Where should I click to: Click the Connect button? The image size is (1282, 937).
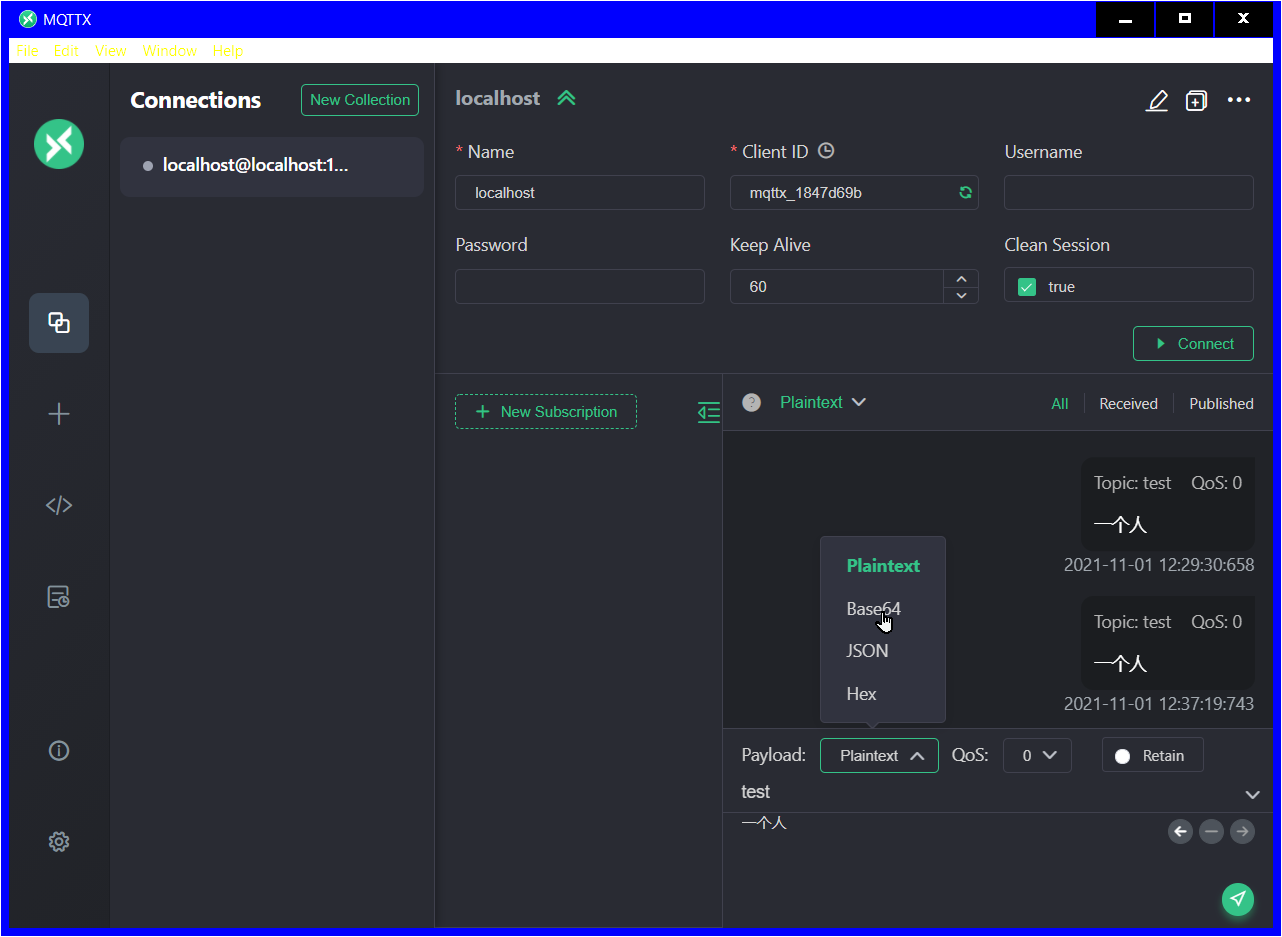click(1193, 343)
